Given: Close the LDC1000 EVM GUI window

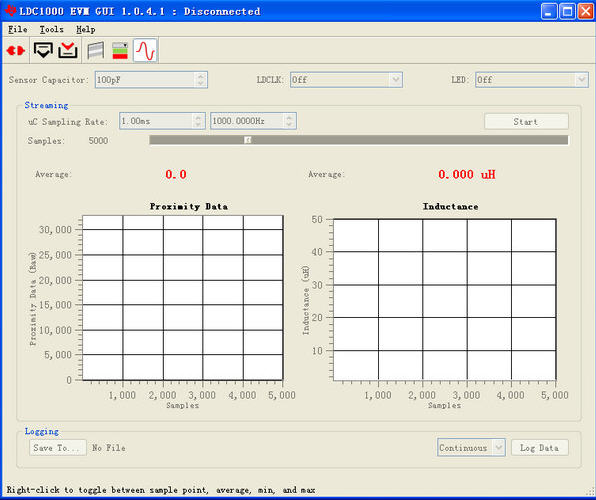Looking at the screenshot, I should 586,11.
